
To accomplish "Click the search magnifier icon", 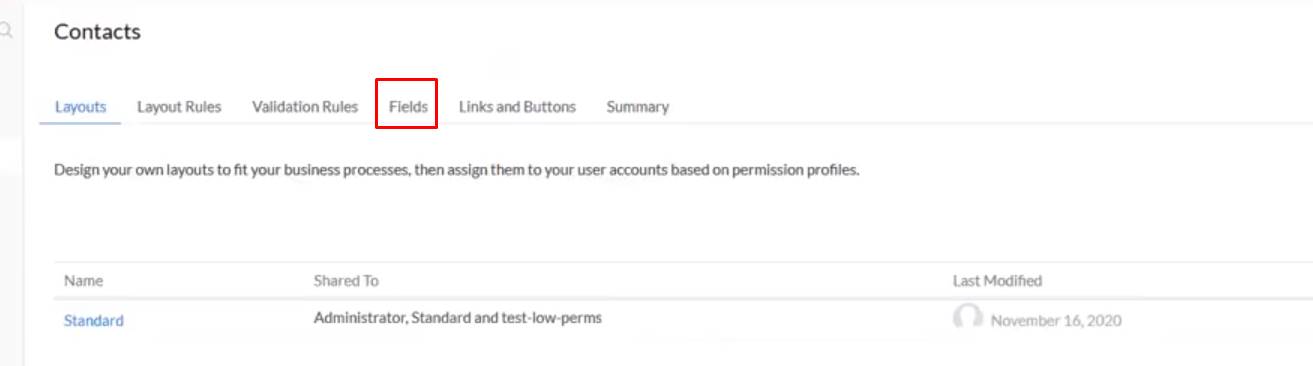I will point(6,31).
